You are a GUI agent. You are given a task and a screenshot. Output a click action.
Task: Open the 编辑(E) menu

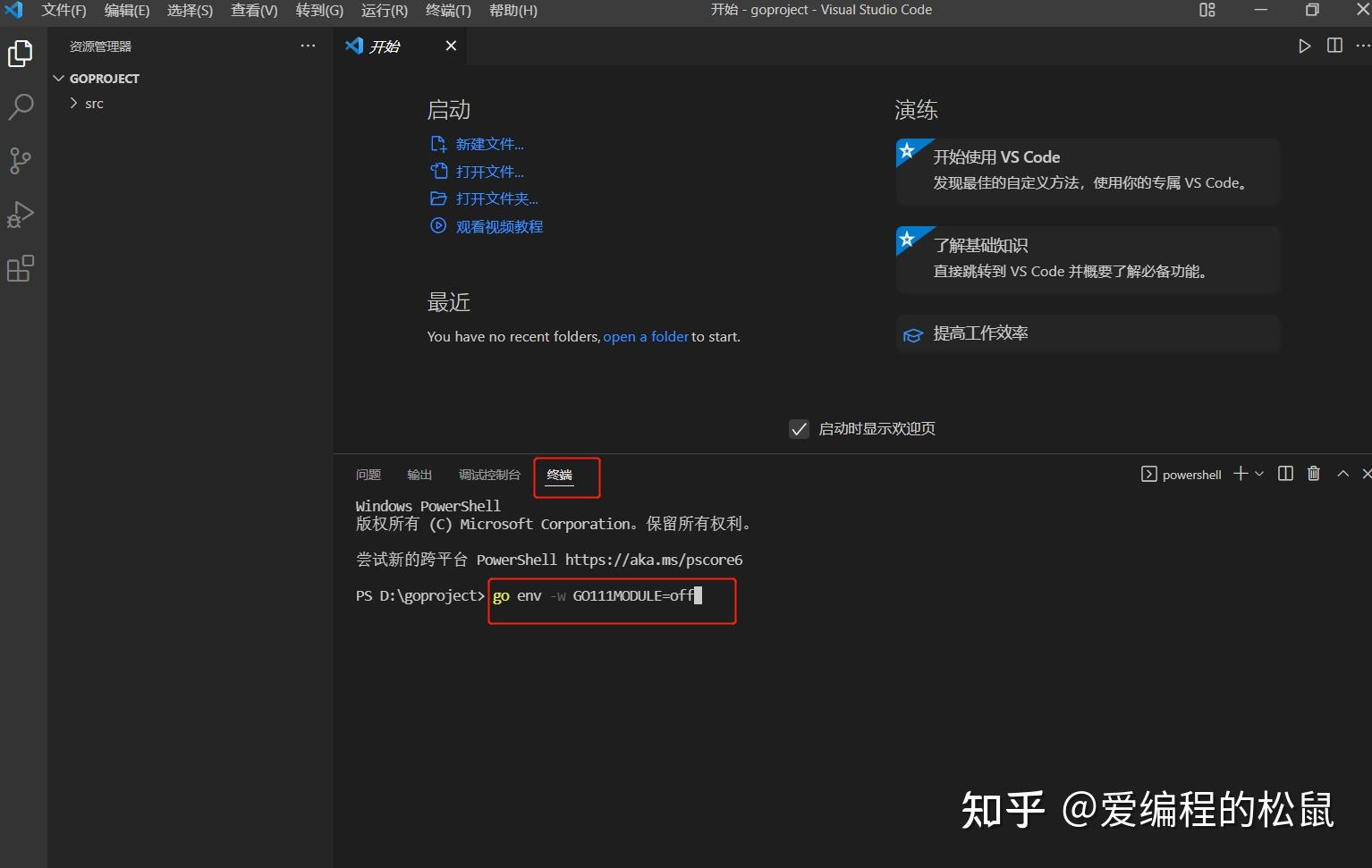click(x=127, y=10)
